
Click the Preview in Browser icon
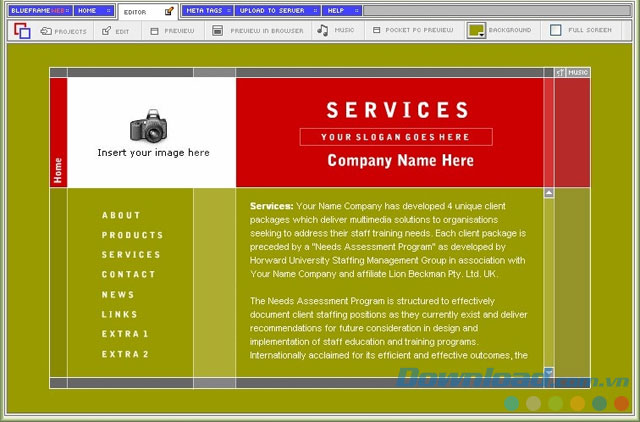pos(218,31)
